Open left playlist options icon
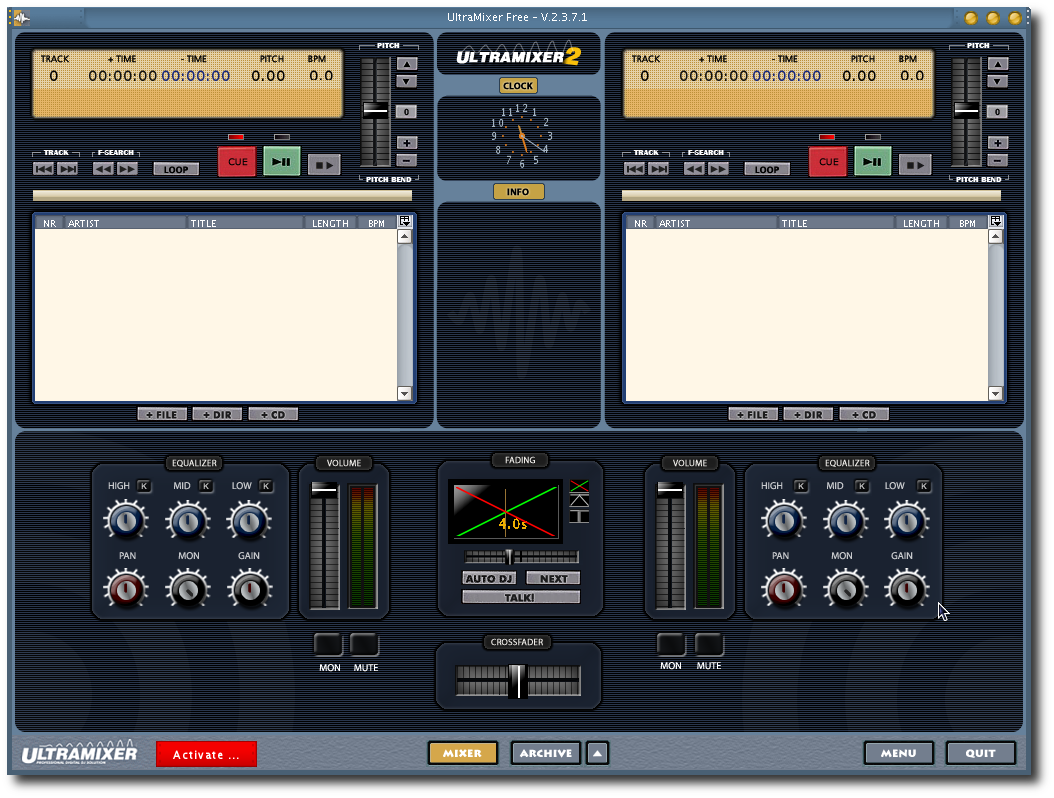Image resolution: width=1054 pixels, height=798 pixels. pyautogui.click(x=405, y=221)
